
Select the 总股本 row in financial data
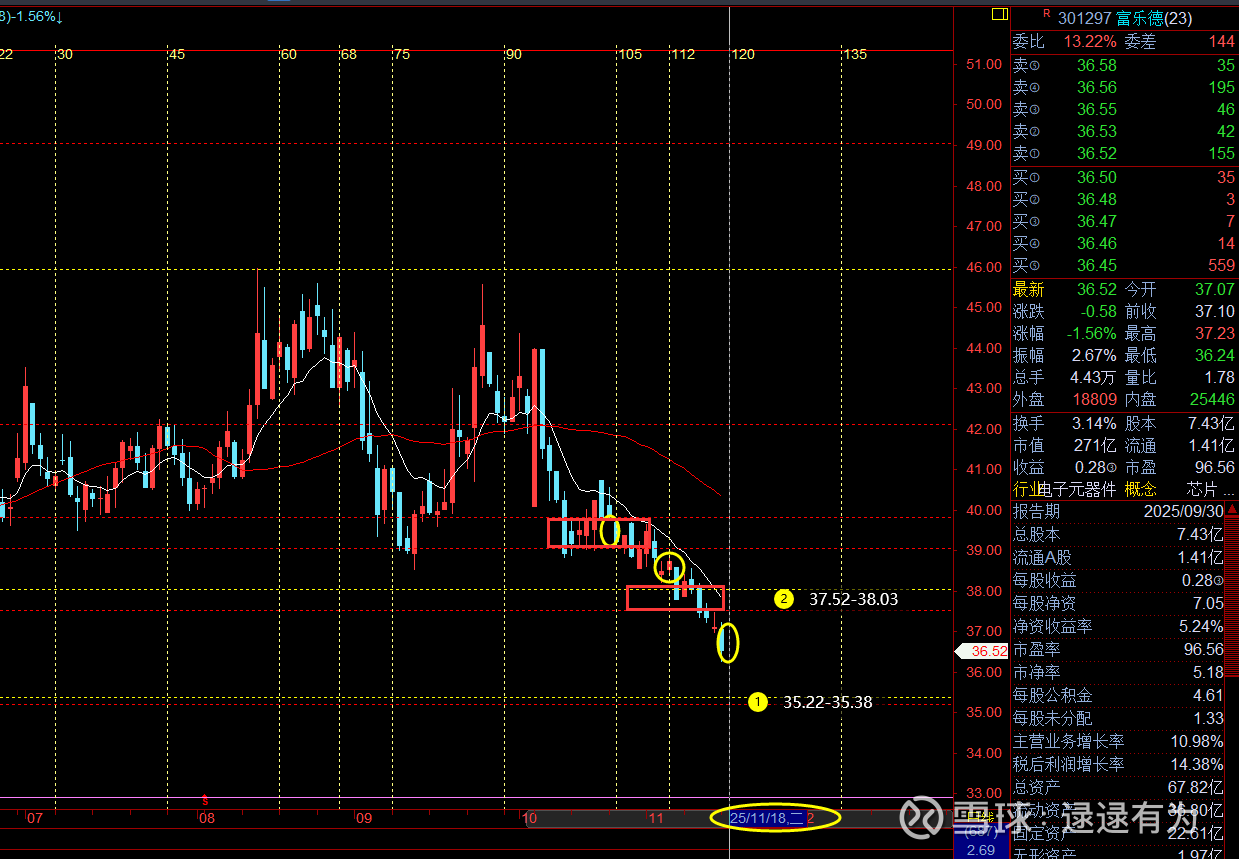1118,534
